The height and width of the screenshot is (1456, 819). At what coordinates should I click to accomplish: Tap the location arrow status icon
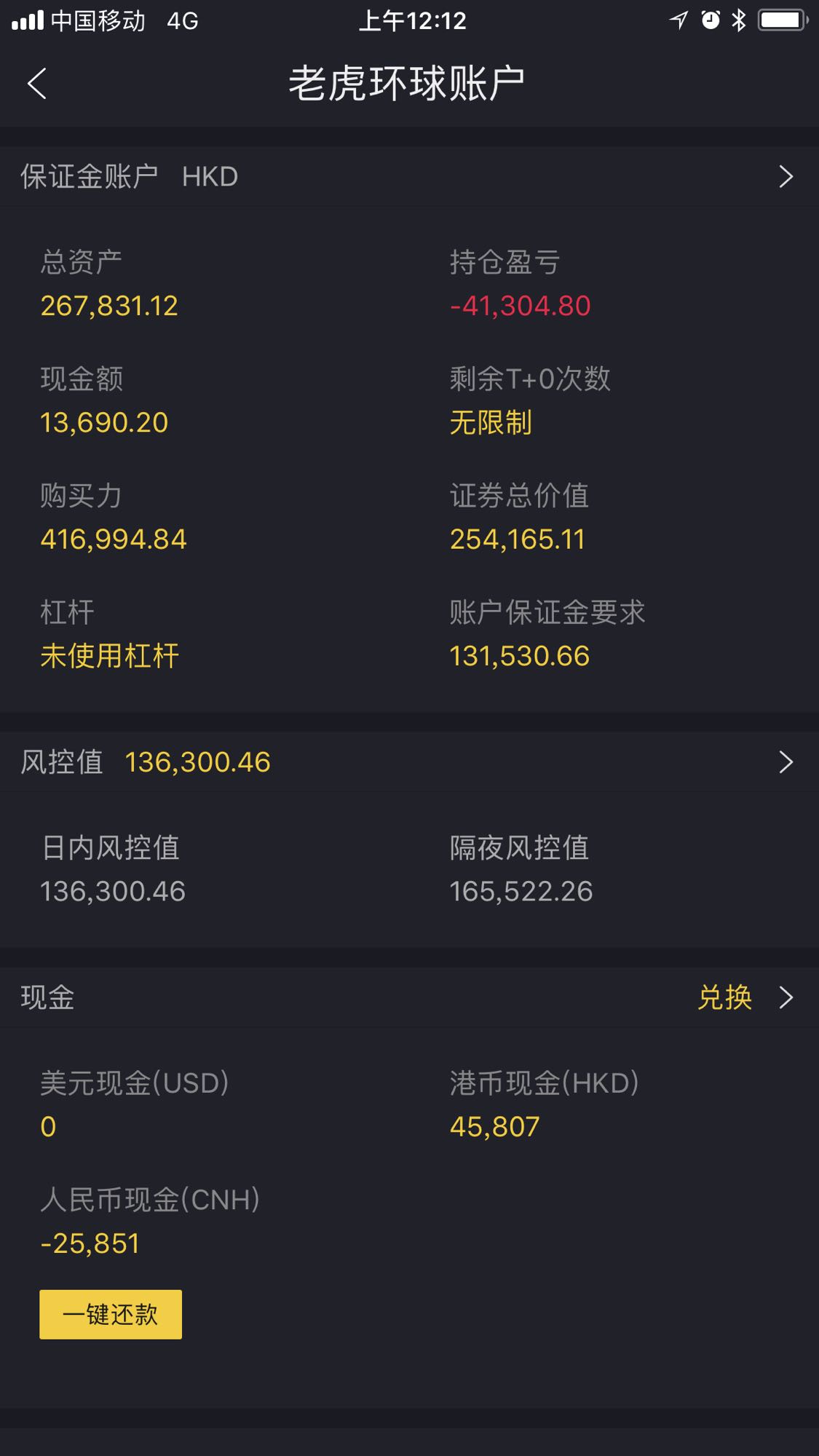click(x=678, y=20)
